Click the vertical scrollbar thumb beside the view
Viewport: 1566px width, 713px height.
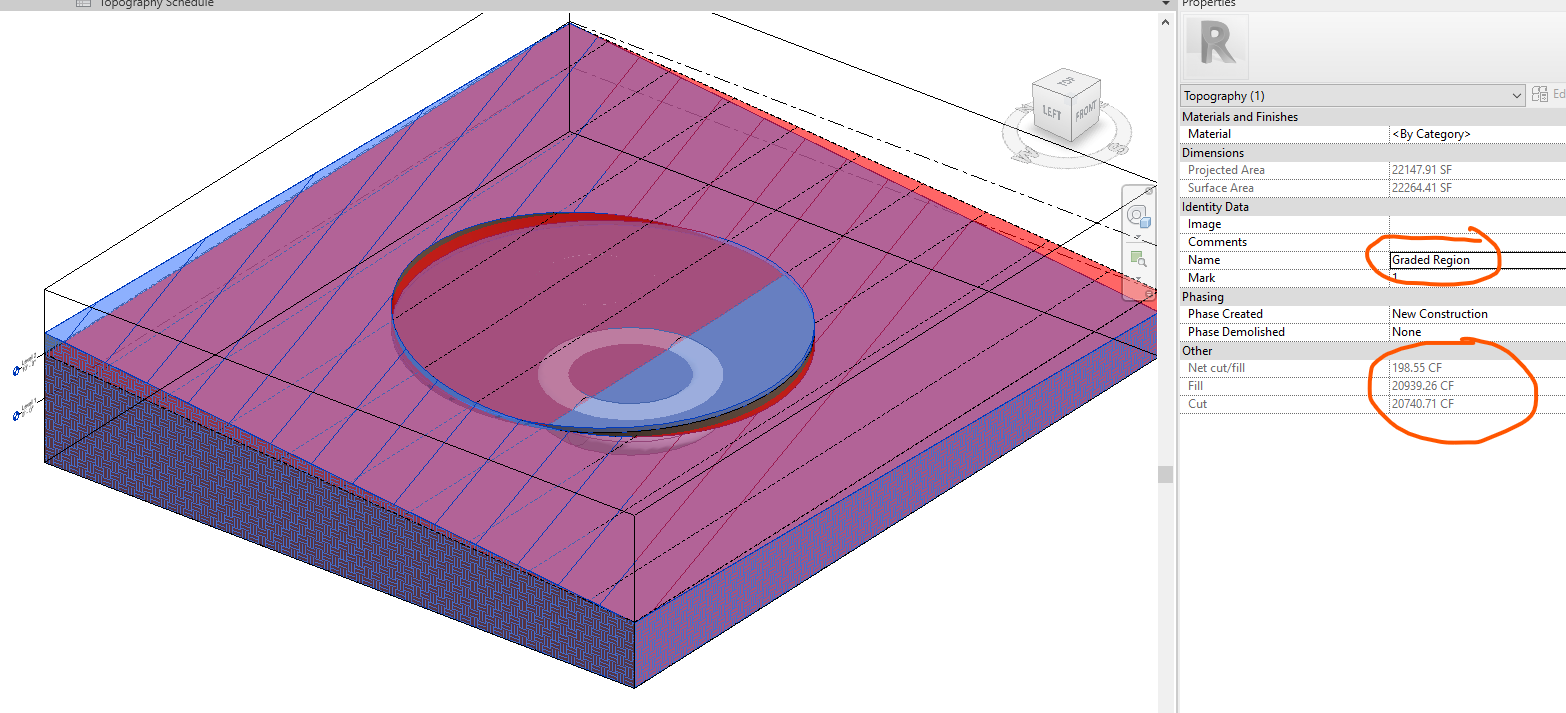pyautogui.click(x=1165, y=474)
